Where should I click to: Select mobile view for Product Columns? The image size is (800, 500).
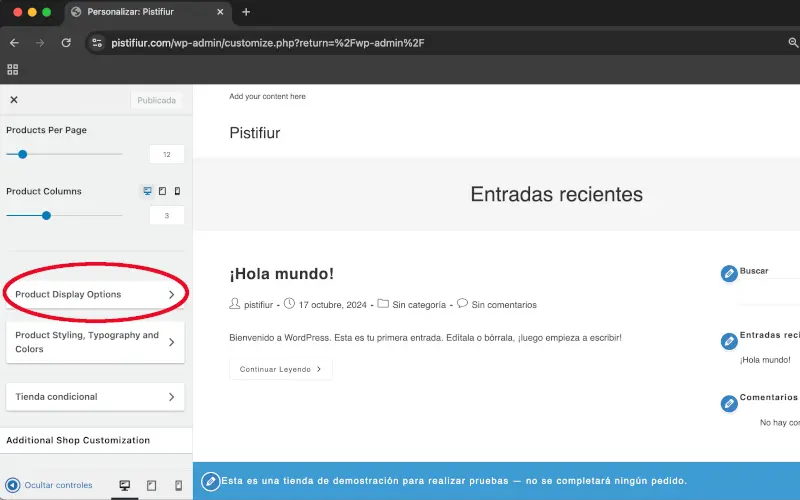pos(177,191)
